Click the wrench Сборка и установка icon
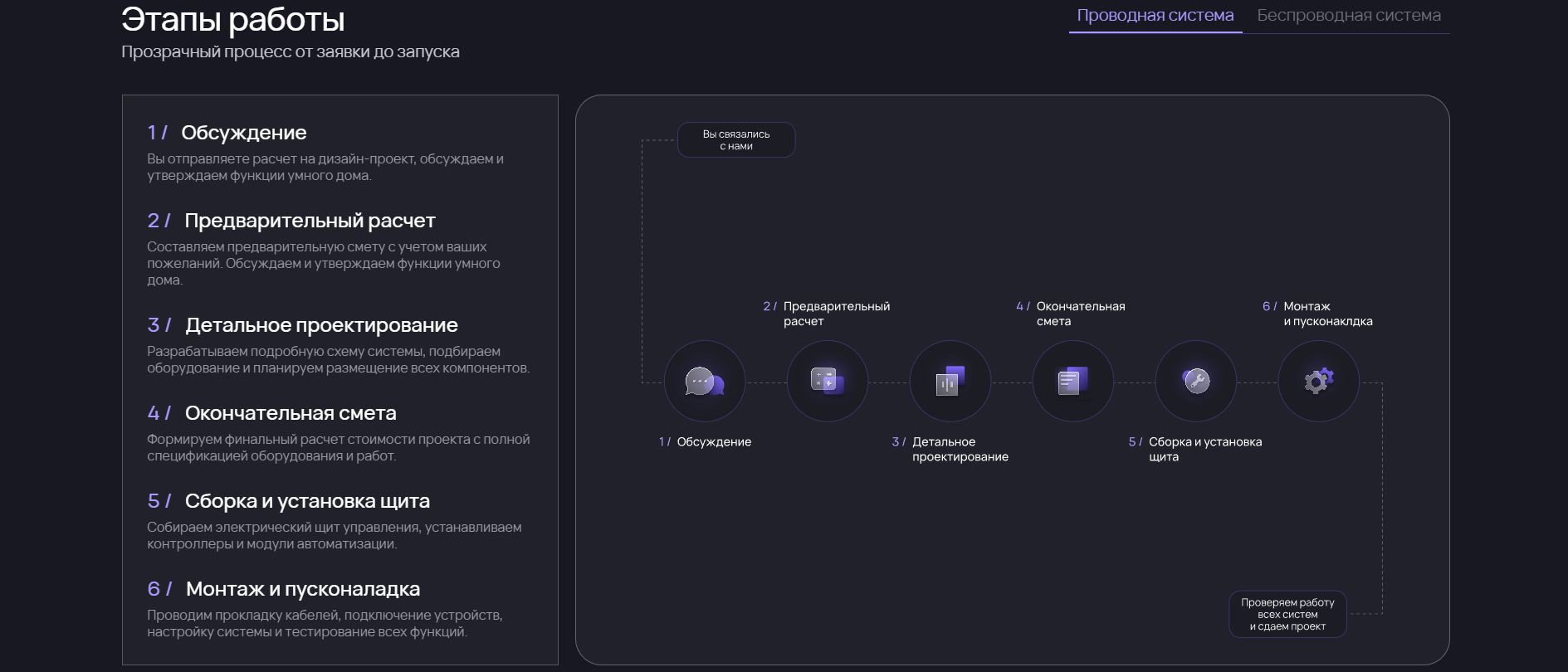The height and width of the screenshot is (672, 1568). (1196, 382)
